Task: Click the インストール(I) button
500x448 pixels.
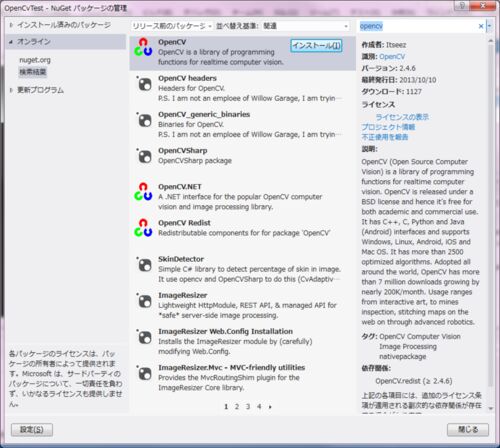Action: pos(316,46)
